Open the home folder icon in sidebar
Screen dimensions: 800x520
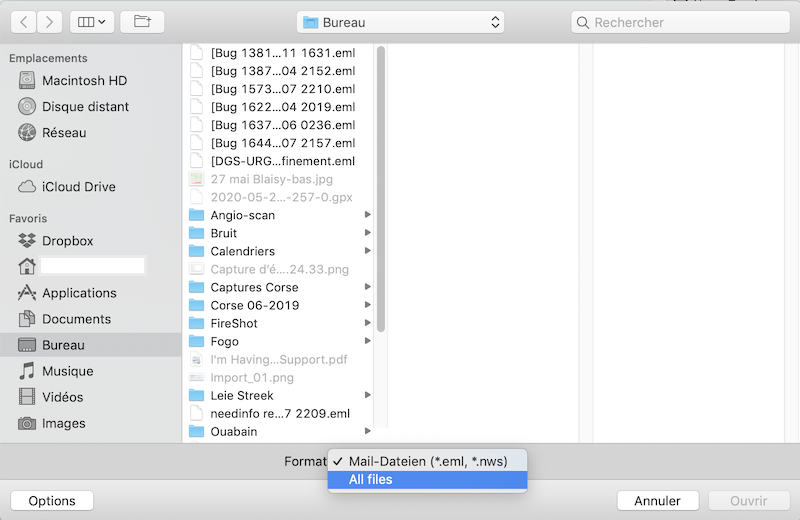(x=27, y=266)
